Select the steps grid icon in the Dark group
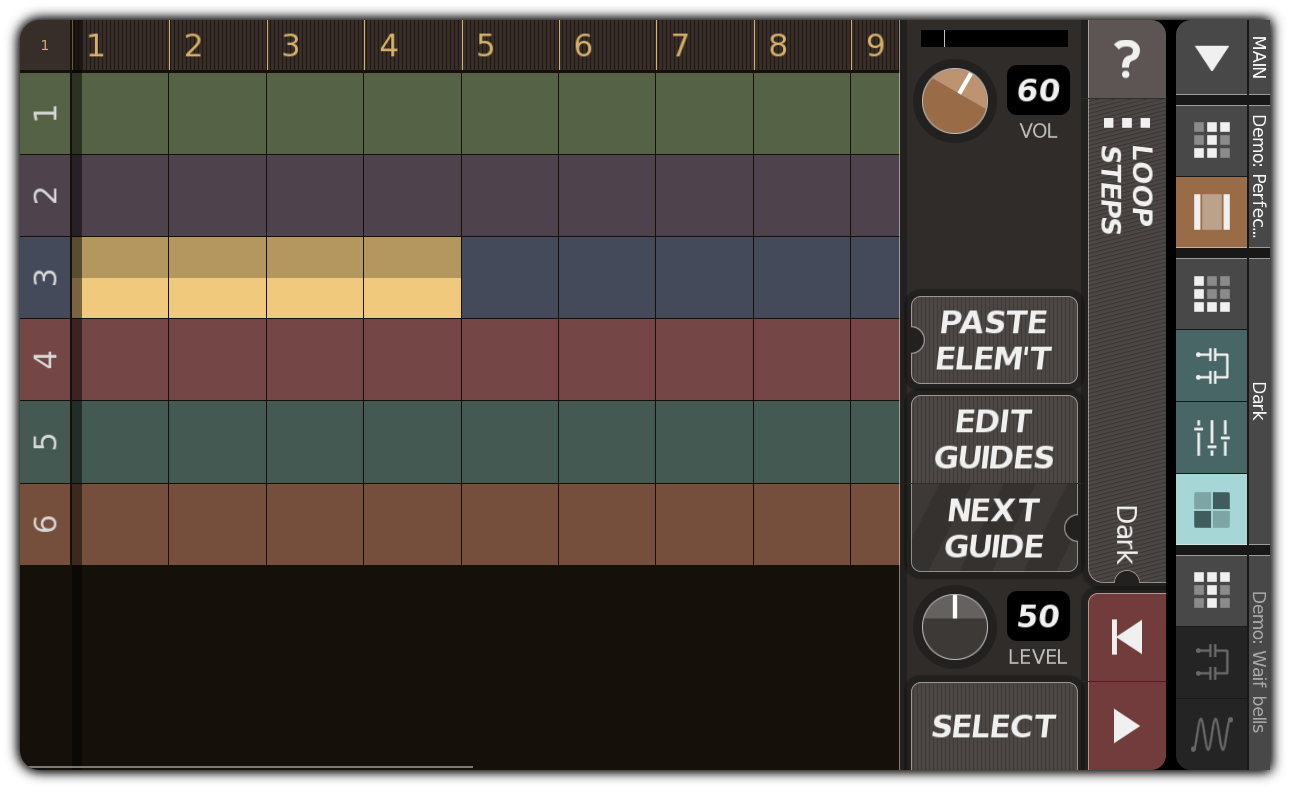The image size is (1290, 790). click(x=1212, y=292)
